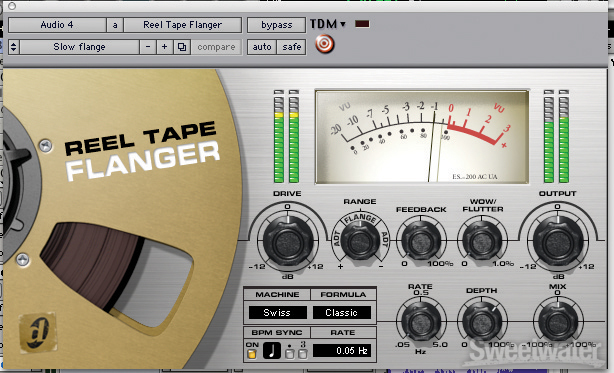Click the Depth knob
The width and height of the screenshot is (614, 373).
(482, 322)
